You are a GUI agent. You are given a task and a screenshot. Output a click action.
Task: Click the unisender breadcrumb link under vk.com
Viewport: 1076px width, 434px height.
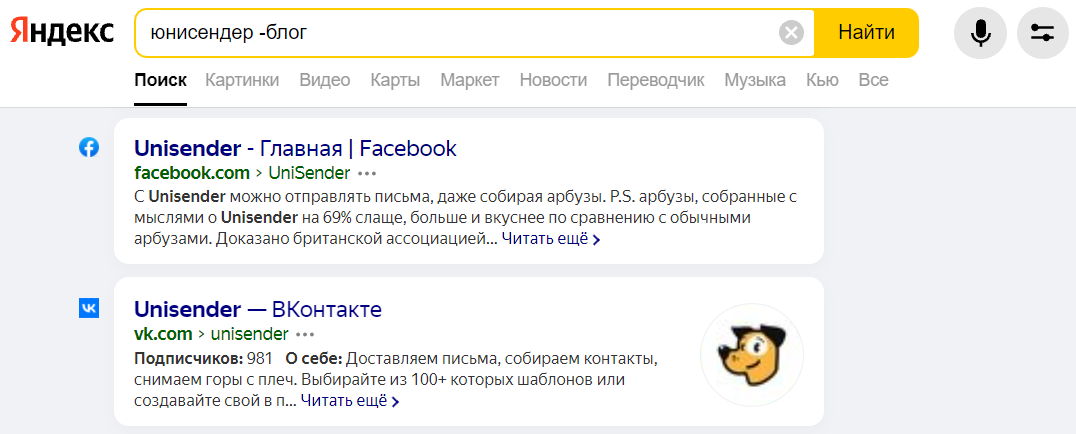(249, 334)
